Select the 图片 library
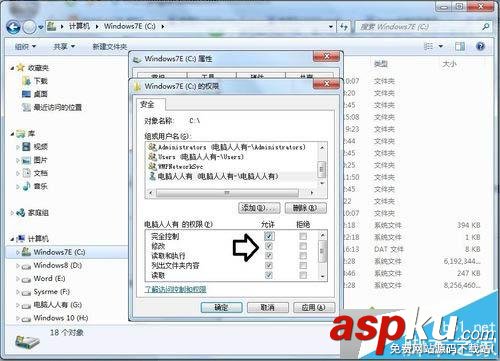Screen dimensions: 500x361 click(x=35, y=160)
